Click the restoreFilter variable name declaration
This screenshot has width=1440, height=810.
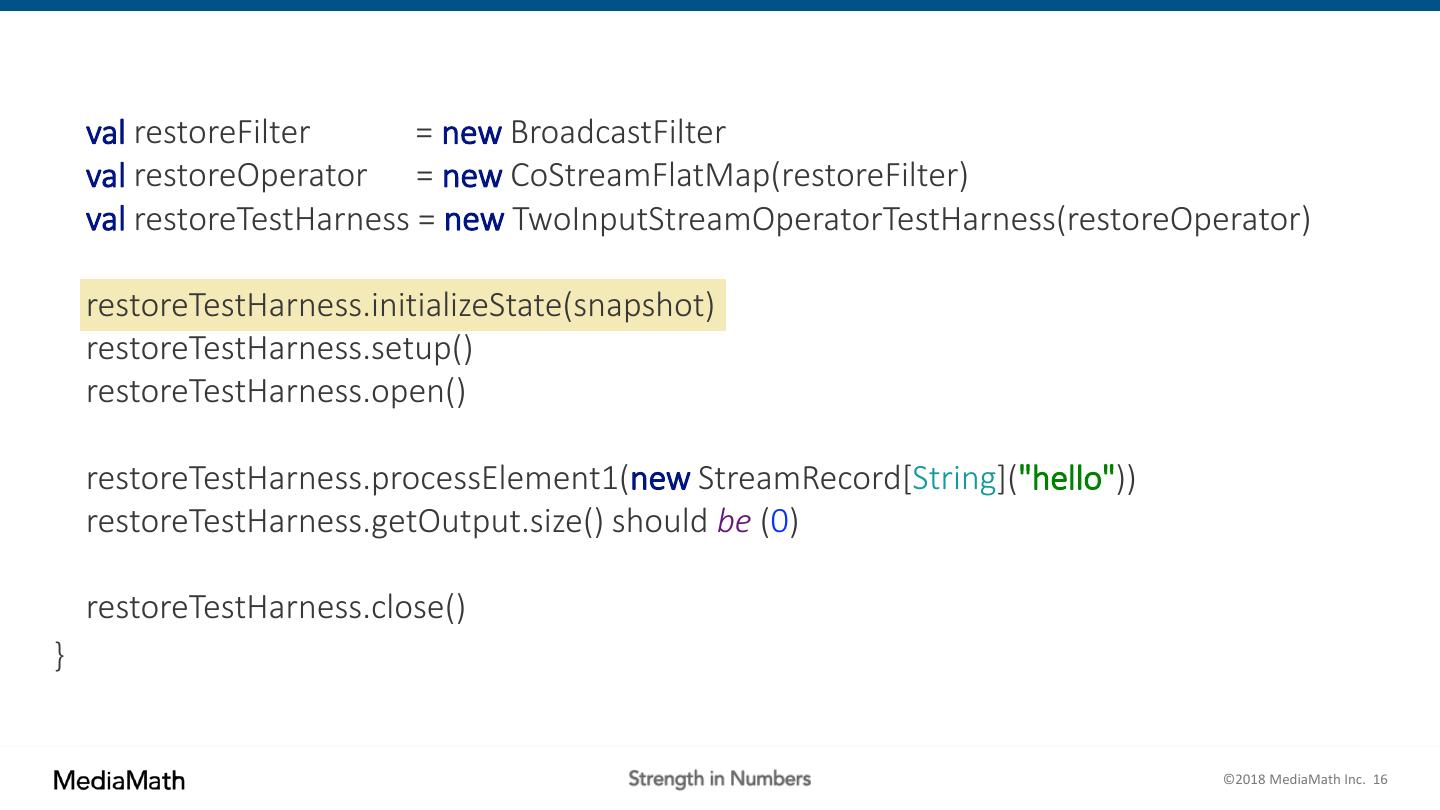(221, 132)
